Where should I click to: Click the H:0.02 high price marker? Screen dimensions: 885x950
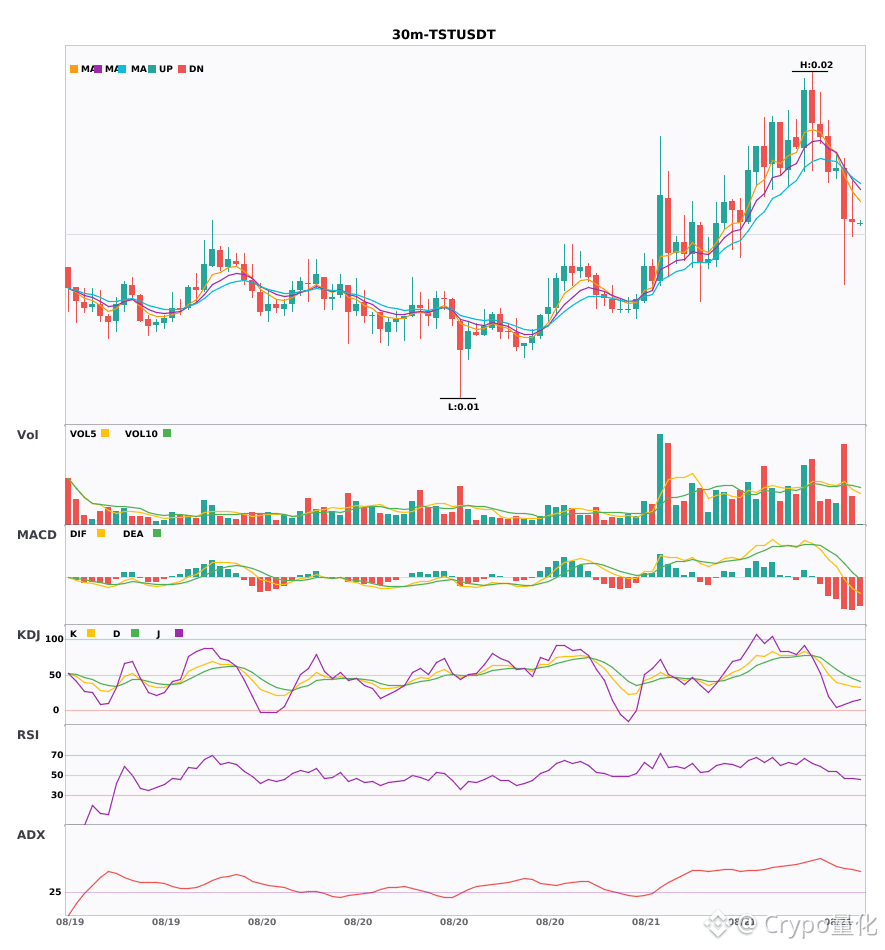[x=816, y=65]
